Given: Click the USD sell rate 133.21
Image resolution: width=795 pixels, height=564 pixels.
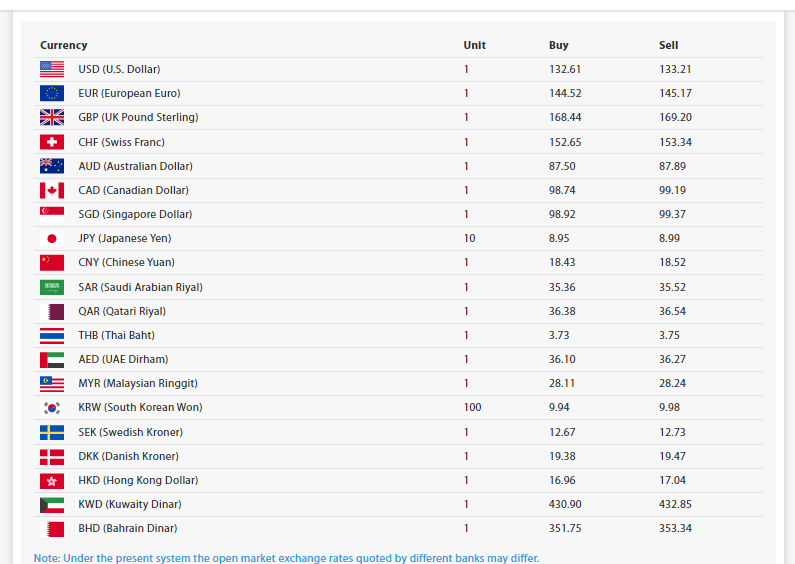Looking at the screenshot, I should point(675,69).
